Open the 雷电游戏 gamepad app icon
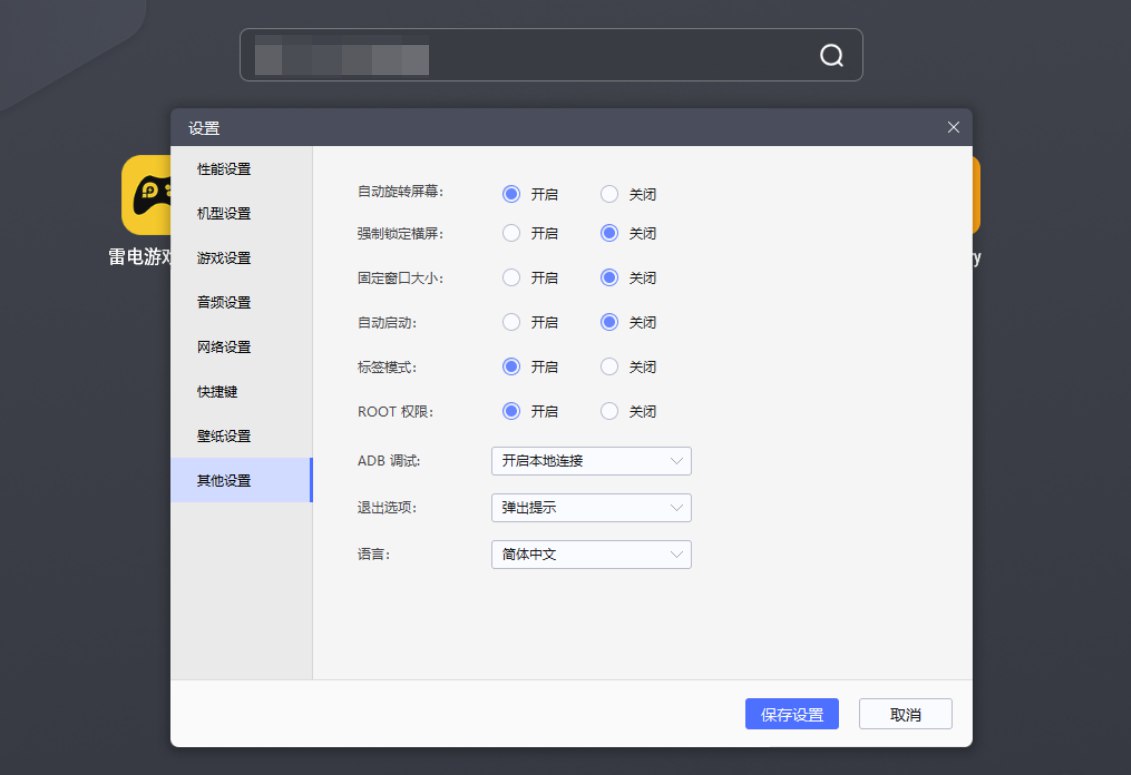This screenshot has height=775, width=1131. (x=146, y=195)
